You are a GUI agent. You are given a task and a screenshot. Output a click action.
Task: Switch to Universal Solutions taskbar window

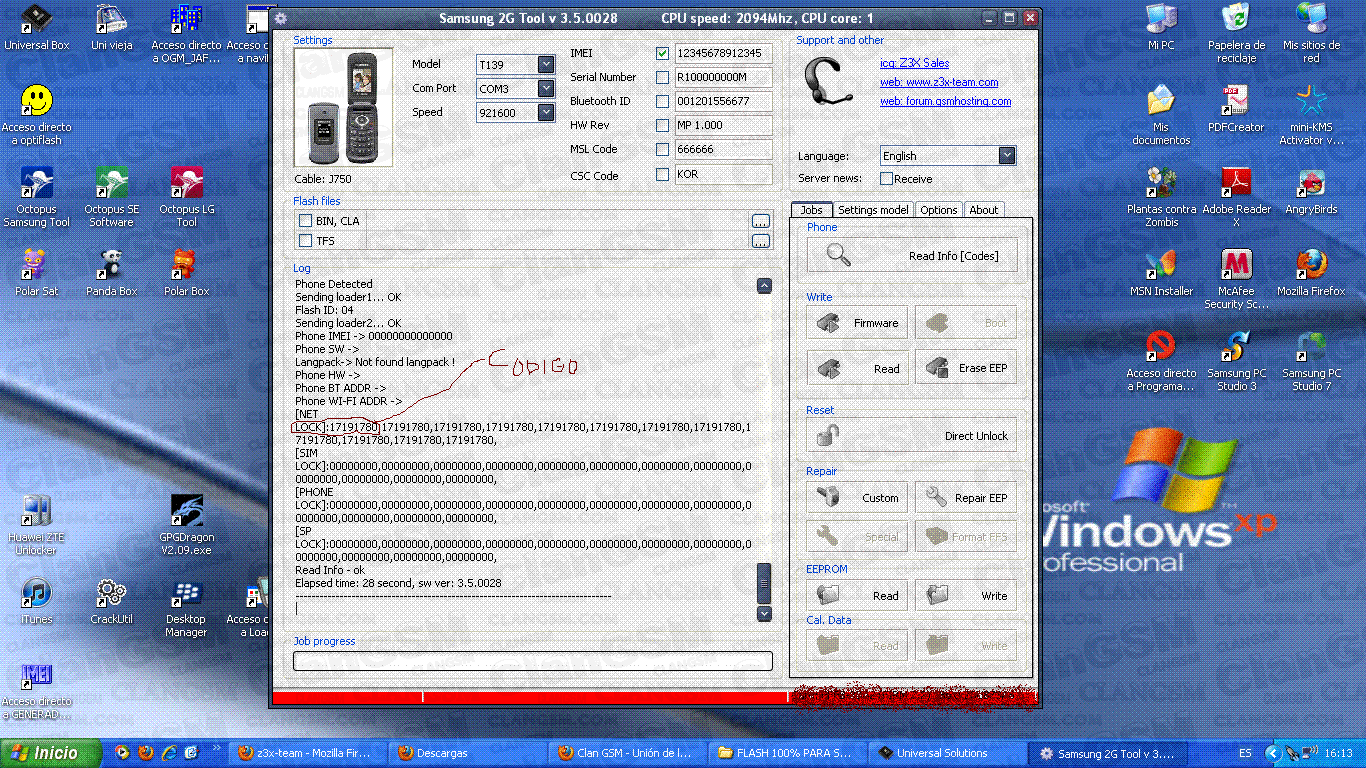point(946,753)
